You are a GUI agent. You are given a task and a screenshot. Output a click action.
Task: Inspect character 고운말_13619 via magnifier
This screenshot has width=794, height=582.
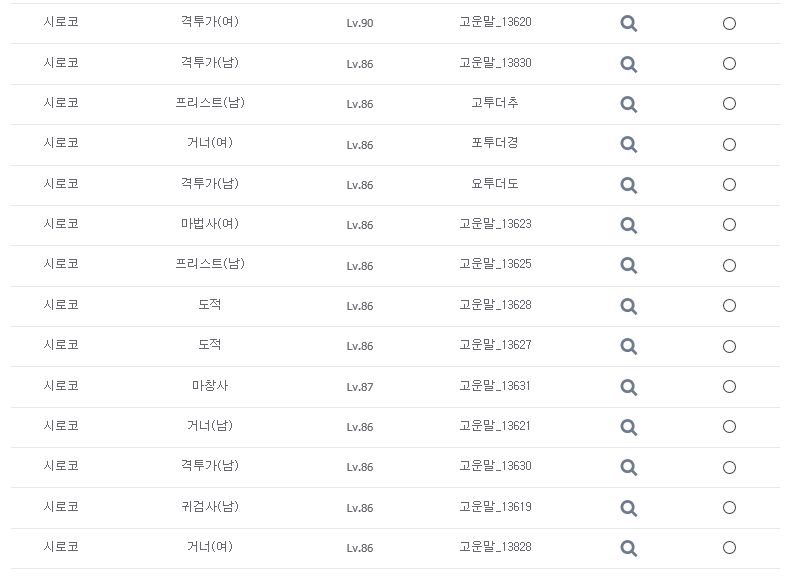coord(629,507)
